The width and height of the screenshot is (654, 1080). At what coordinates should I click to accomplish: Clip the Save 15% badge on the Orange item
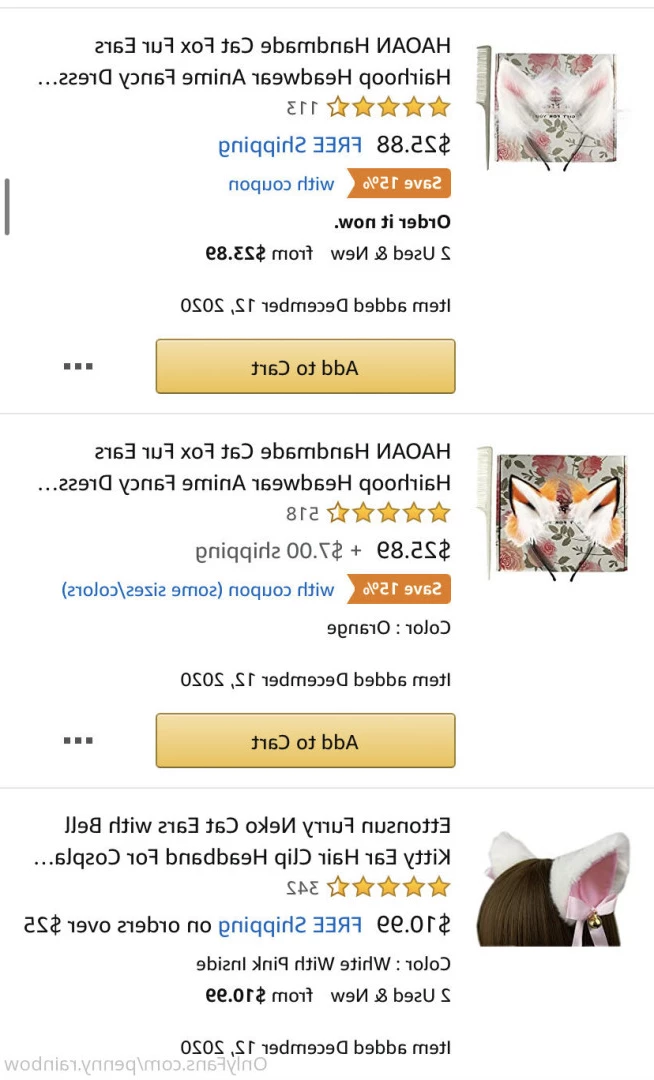(x=399, y=589)
